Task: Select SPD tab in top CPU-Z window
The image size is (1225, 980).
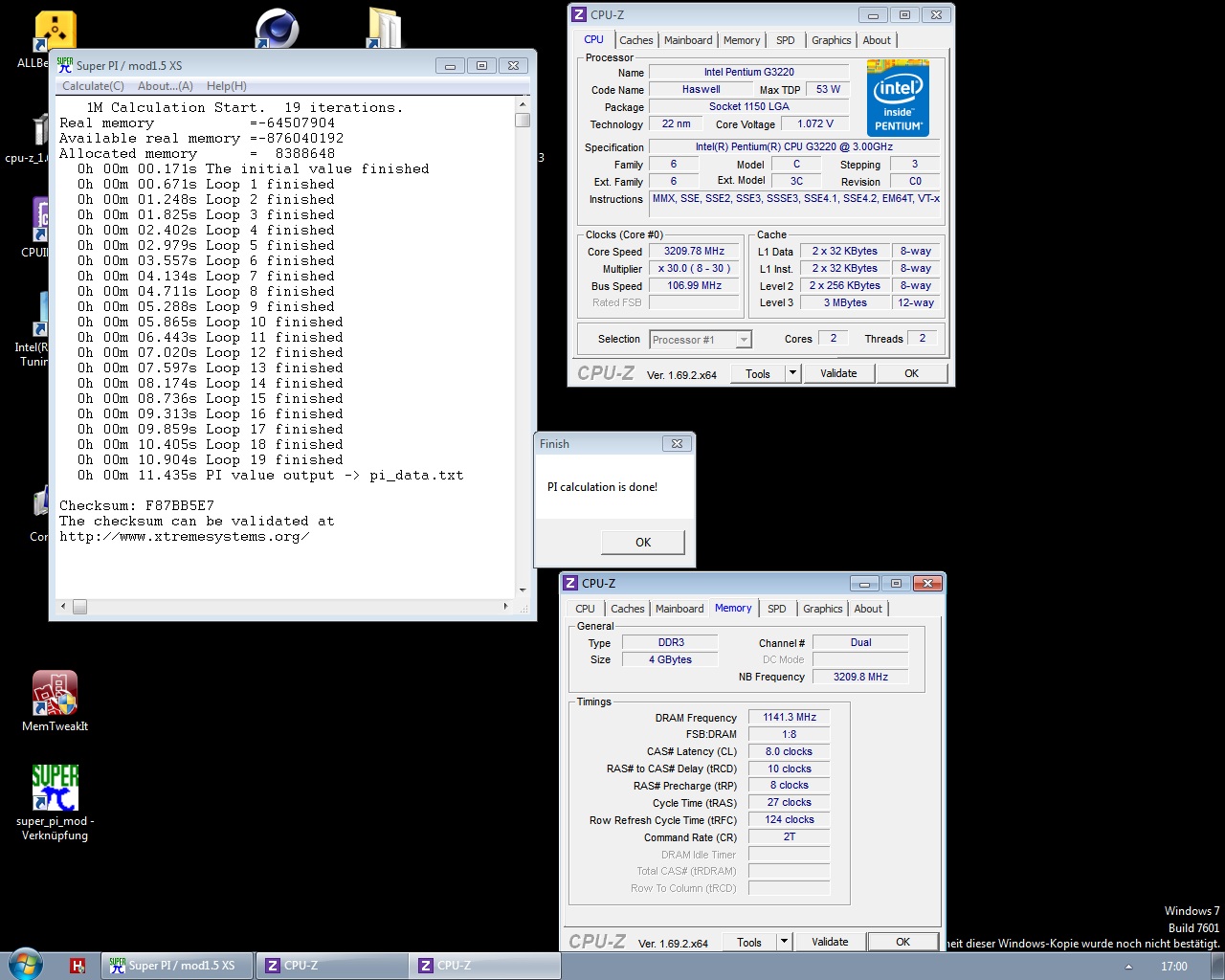Action: coord(785,40)
